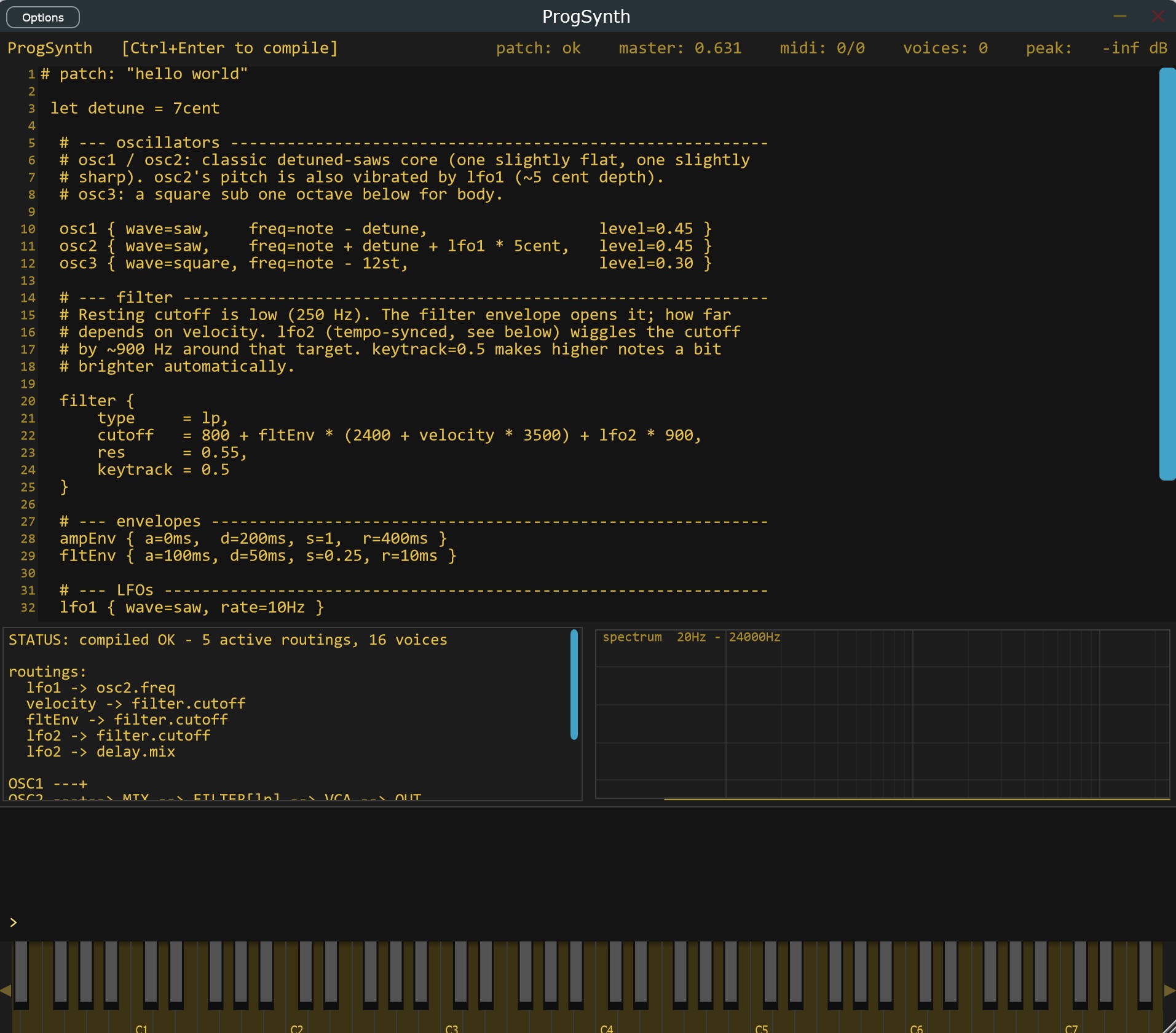
Task: Click the 'routings:' heading
Action: [x=48, y=672]
